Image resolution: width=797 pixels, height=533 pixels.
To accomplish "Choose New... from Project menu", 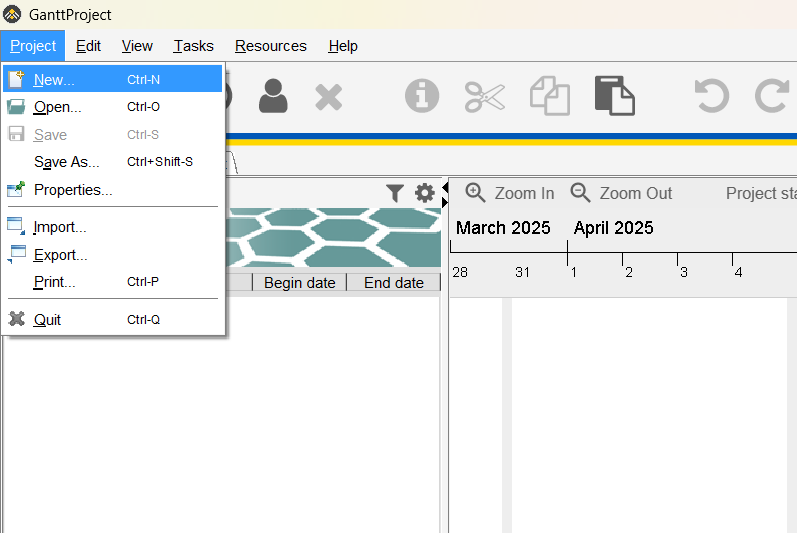I will point(112,79).
